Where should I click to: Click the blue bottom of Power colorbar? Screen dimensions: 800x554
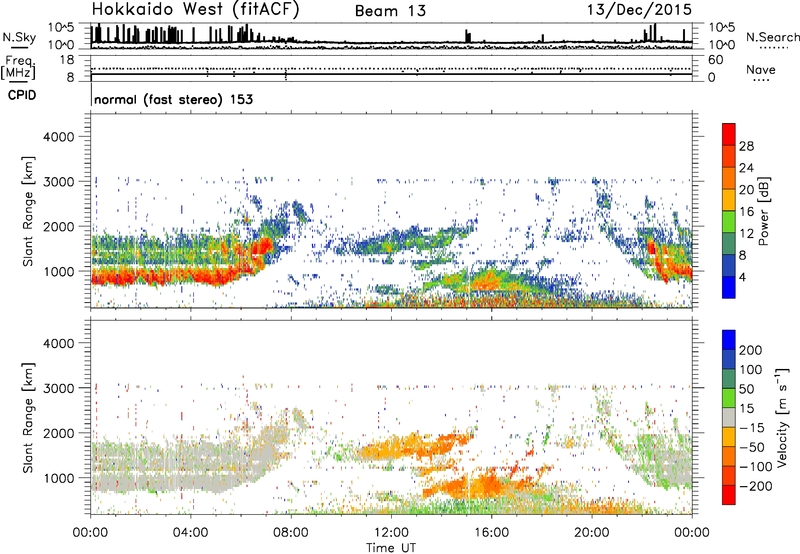pyautogui.click(x=729, y=287)
